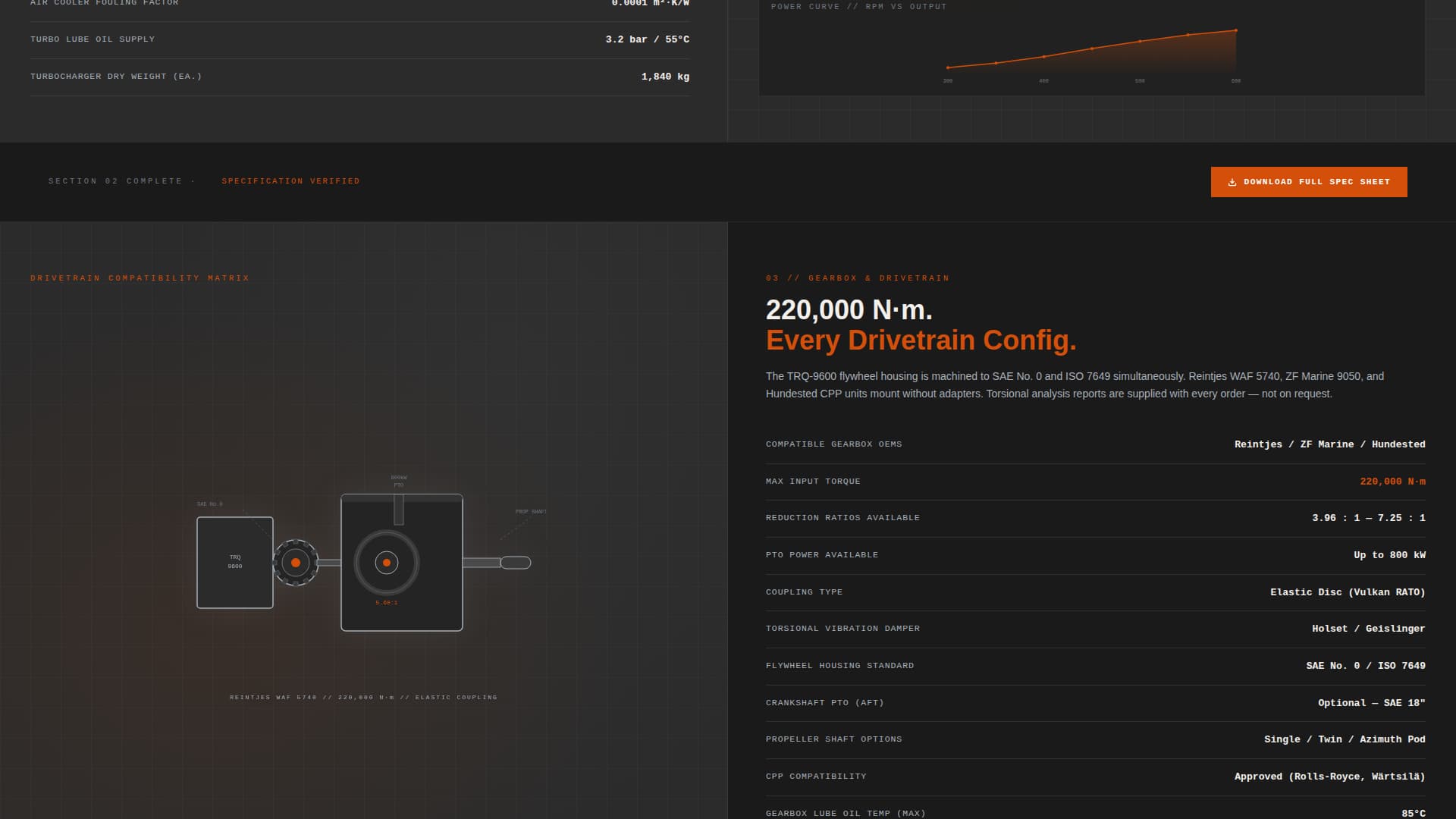Click the Download Full Spec Sheet button
Image resolution: width=1456 pixels, height=819 pixels.
1308,181
